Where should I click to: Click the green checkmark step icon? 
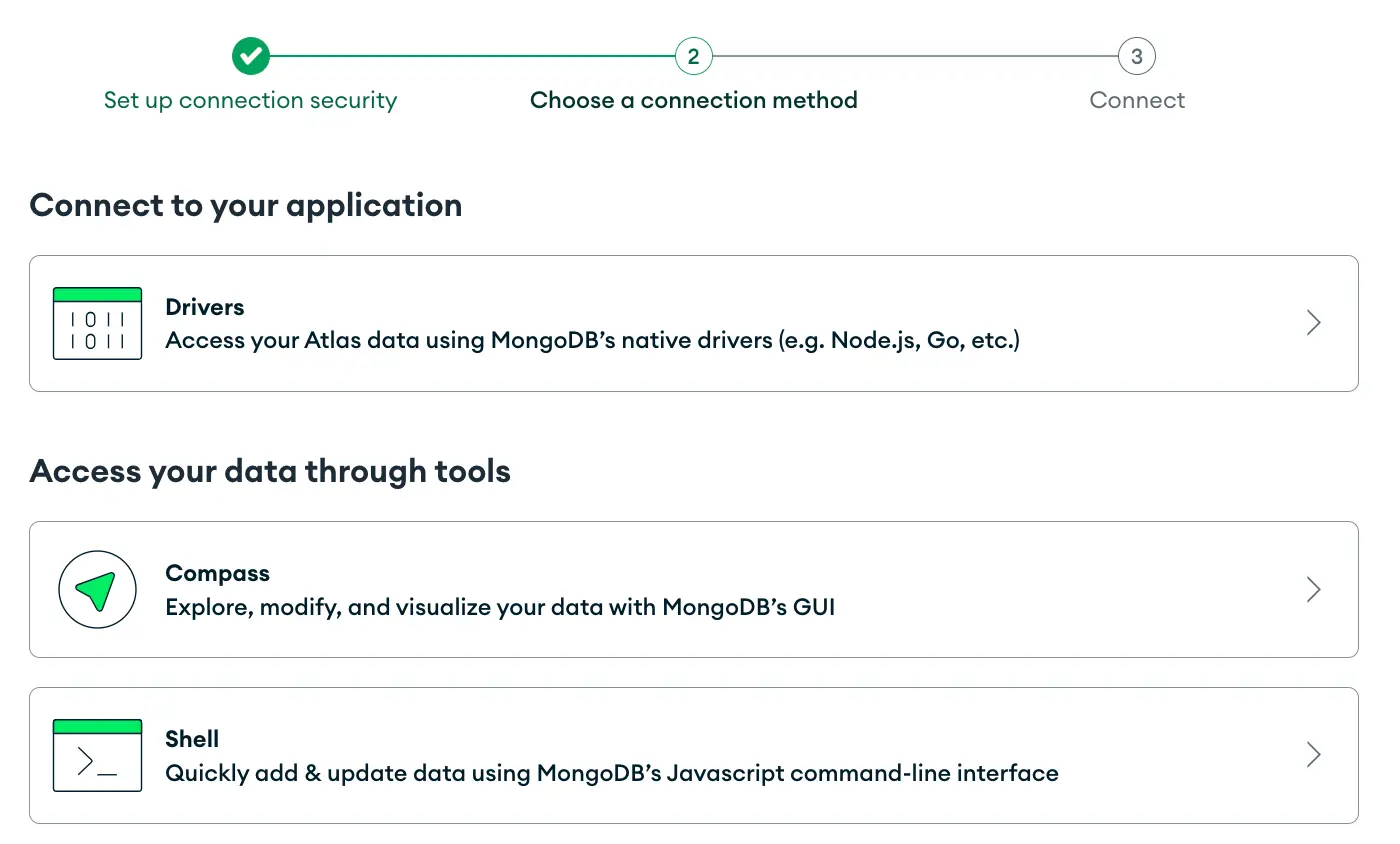click(x=250, y=56)
